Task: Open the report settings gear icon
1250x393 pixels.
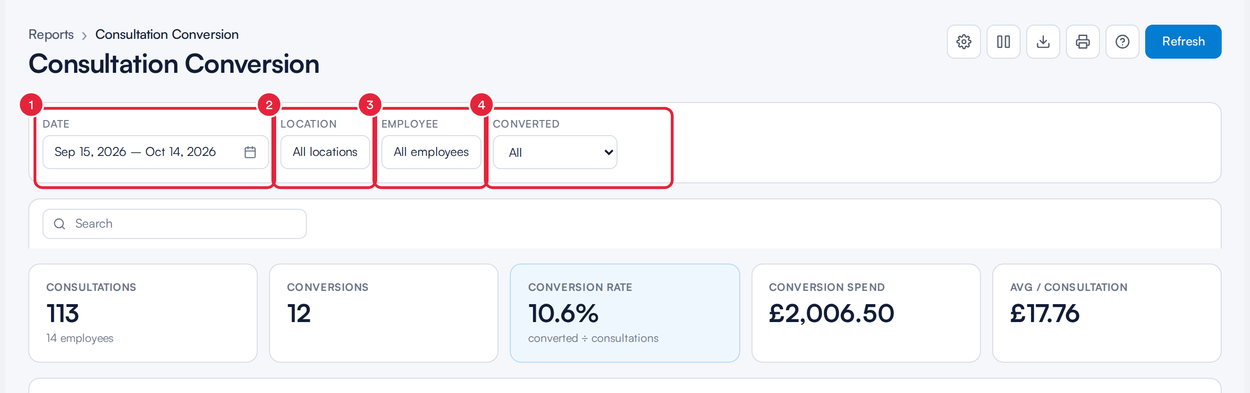Action: pyautogui.click(x=964, y=42)
